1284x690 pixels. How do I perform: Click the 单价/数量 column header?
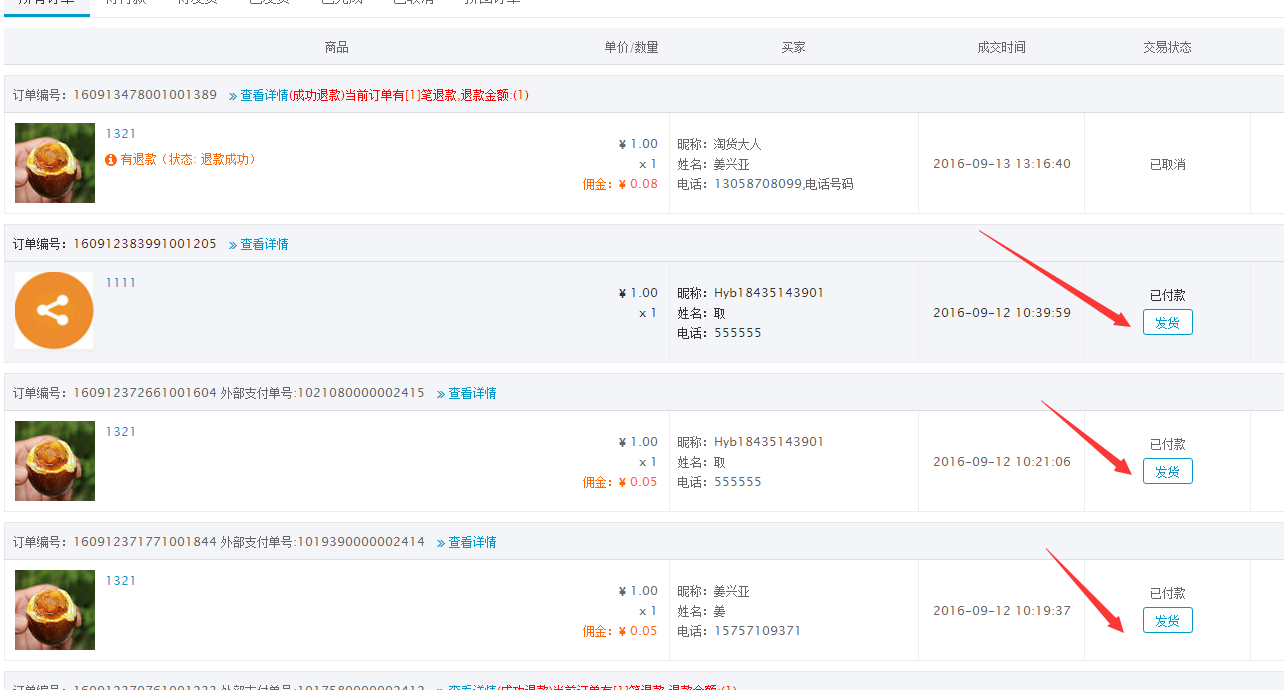(x=631, y=47)
